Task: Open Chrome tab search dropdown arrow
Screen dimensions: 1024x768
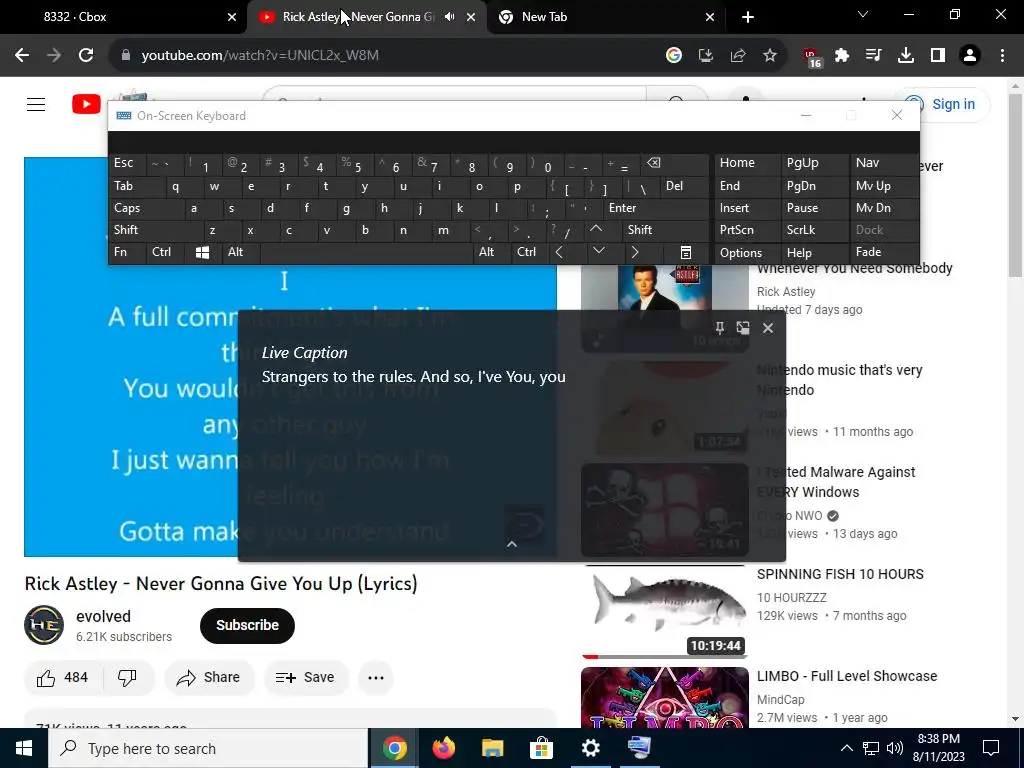Action: [863, 14]
